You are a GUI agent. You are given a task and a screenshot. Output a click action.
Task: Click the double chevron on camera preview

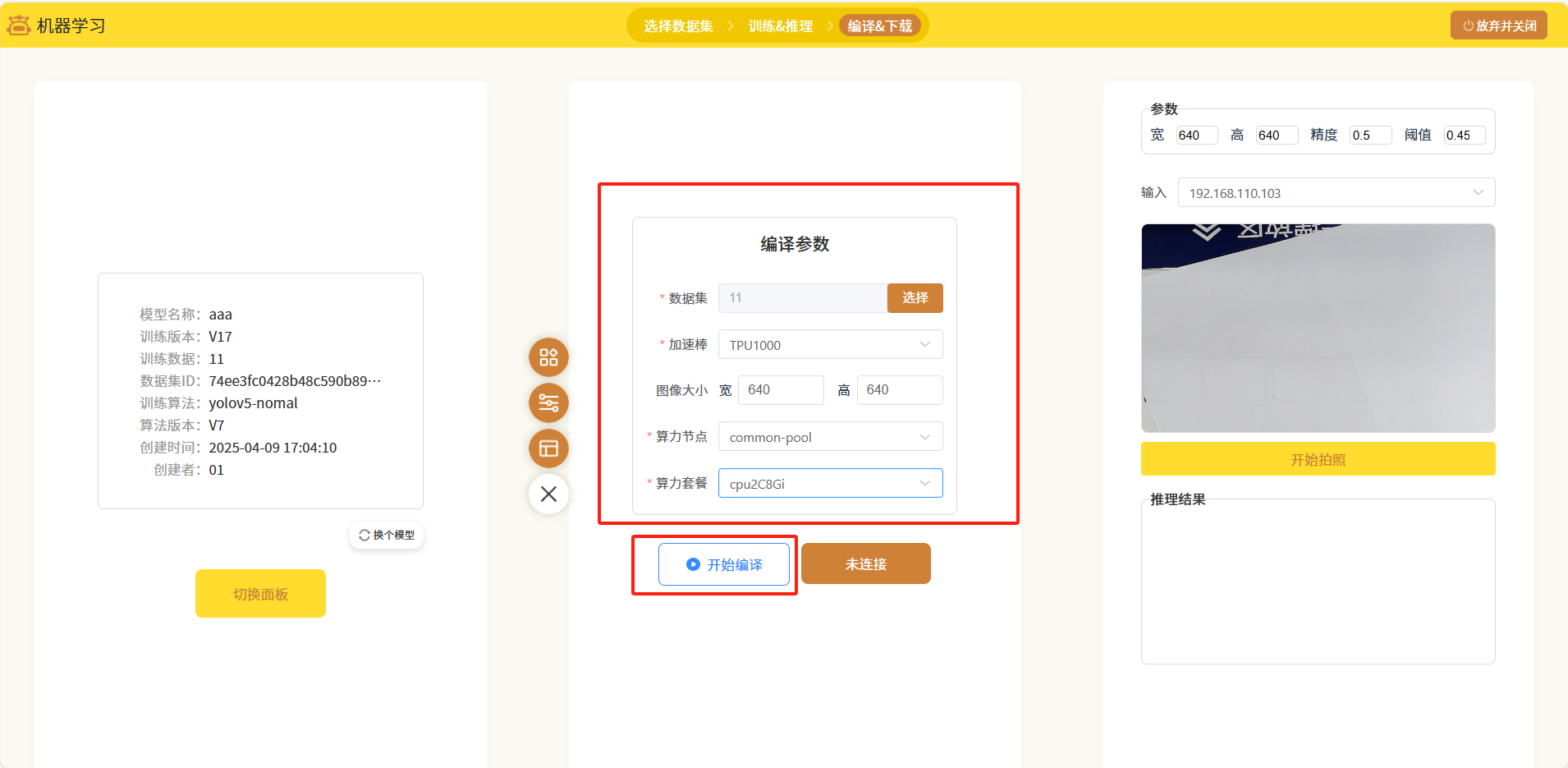point(1206,232)
